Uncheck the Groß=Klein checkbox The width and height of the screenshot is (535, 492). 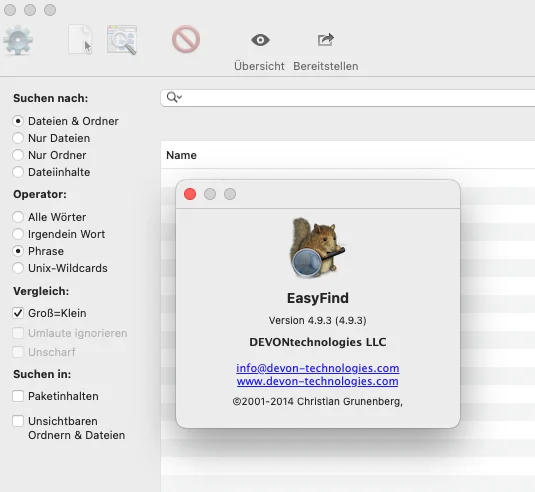(x=18, y=313)
